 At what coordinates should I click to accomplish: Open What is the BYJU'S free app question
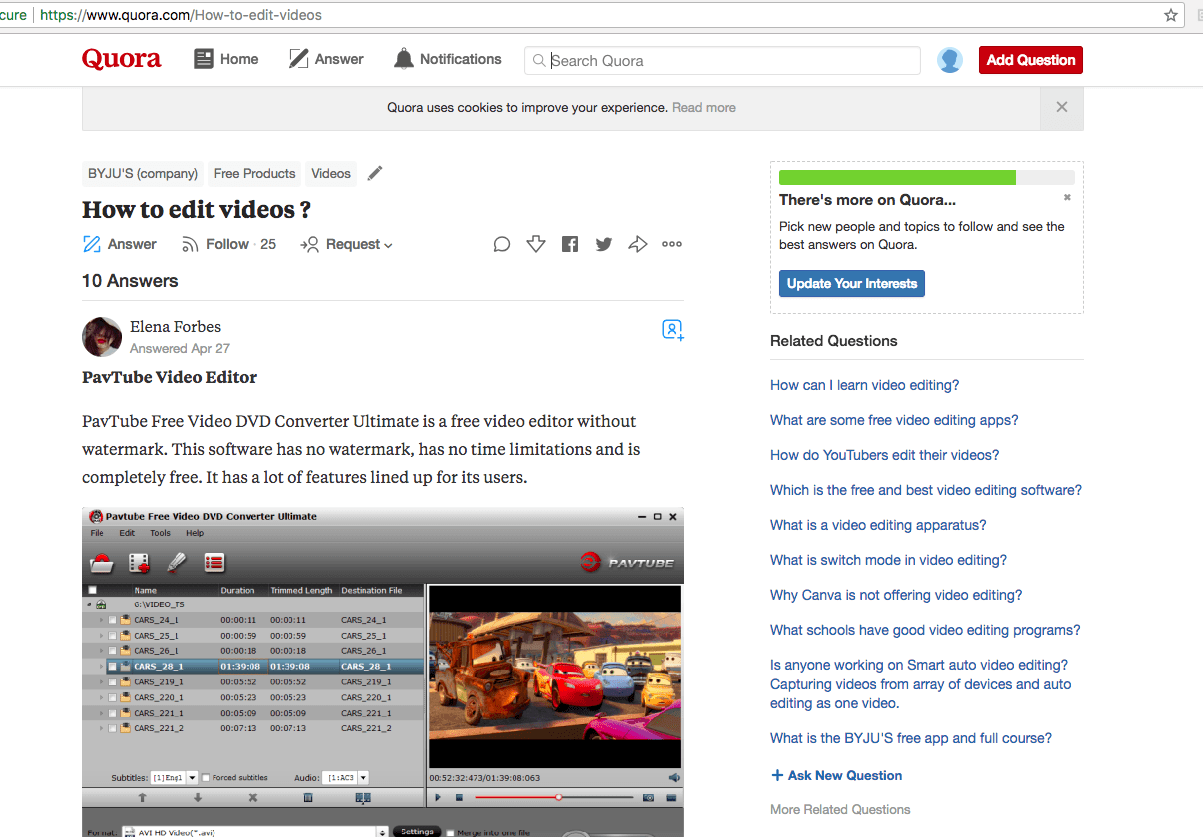coord(911,738)
